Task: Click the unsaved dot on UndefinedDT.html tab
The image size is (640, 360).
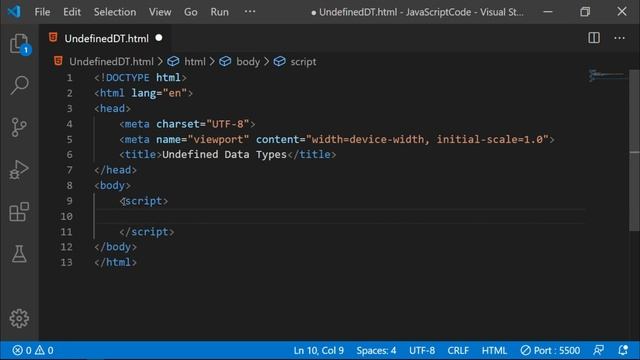Action: tap(159, 38)
